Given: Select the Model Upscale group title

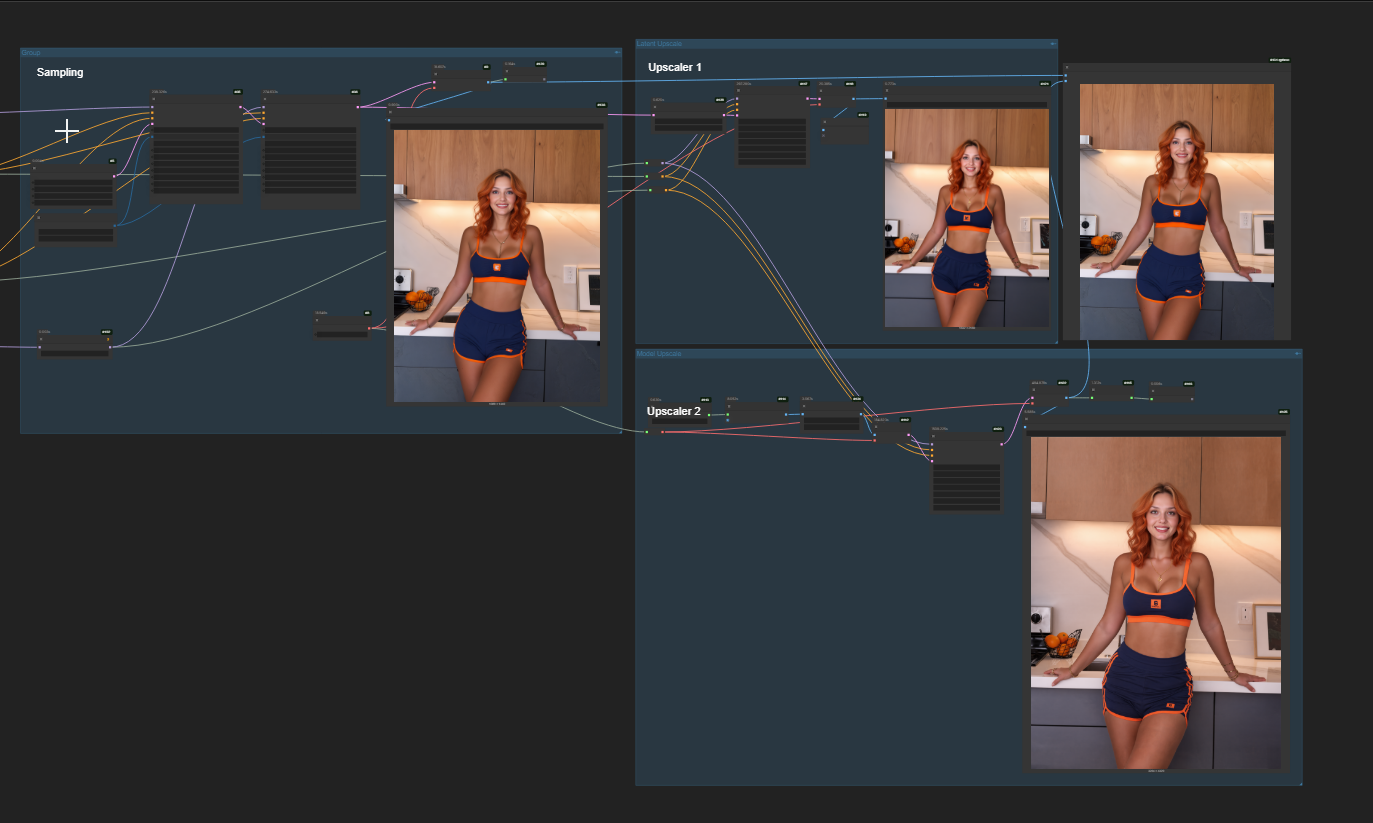Looking at the screenshot, I should coord(659,354).
